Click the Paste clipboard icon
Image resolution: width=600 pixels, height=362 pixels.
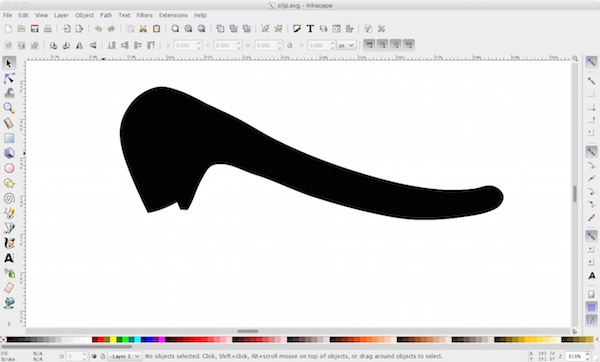[x=157, y=29]
